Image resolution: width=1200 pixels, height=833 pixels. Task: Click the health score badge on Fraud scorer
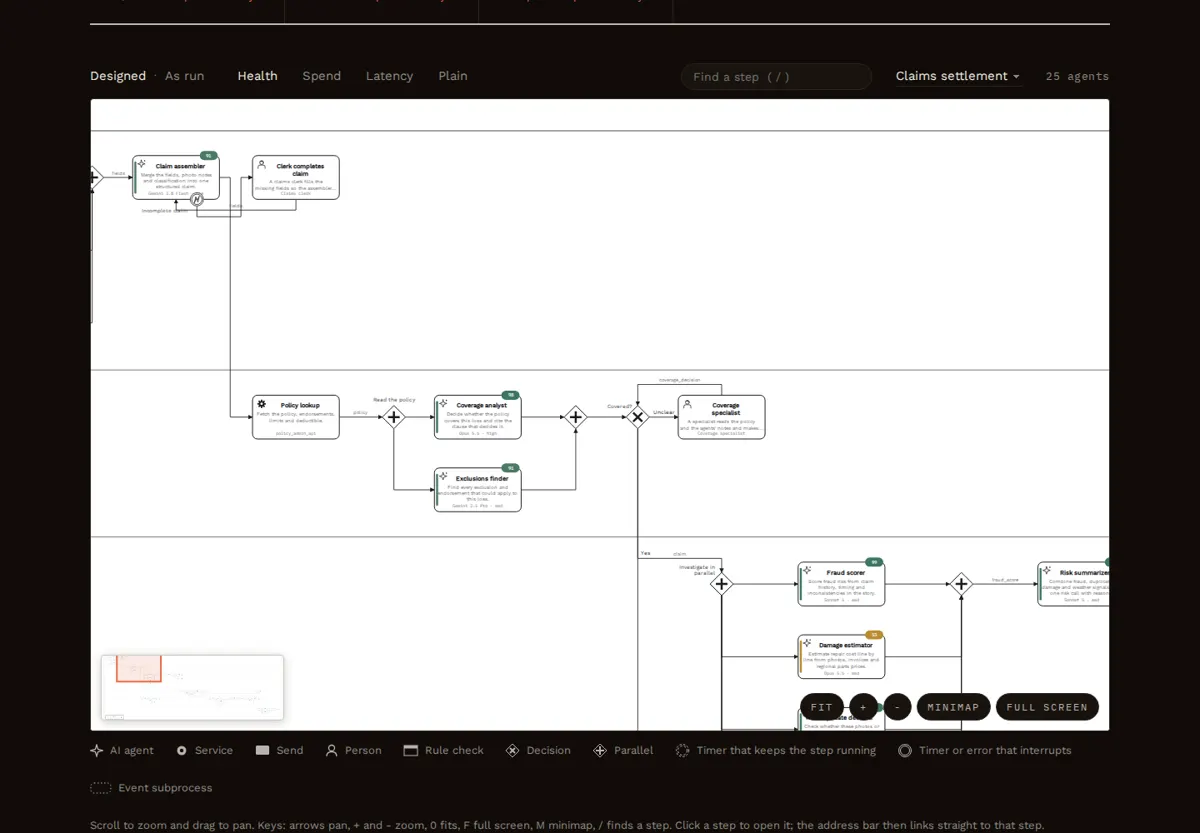pos(874,562)
